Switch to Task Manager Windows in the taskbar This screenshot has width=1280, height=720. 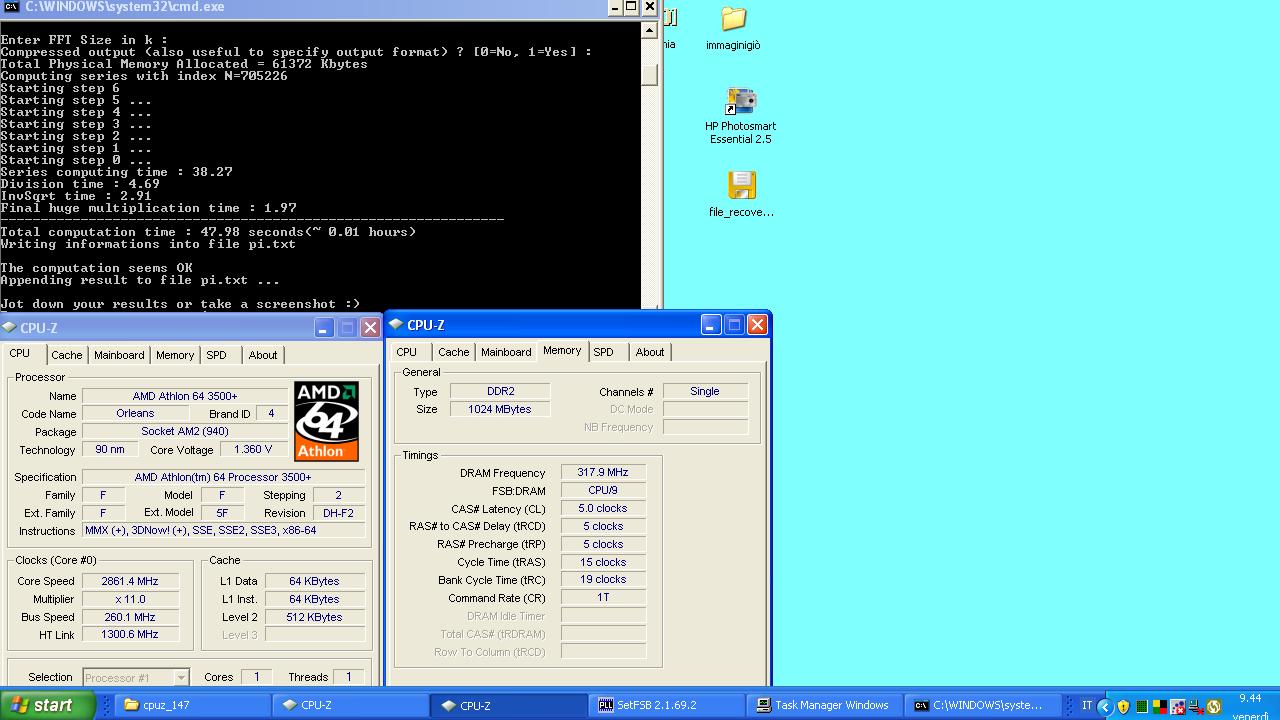[823, 705]
